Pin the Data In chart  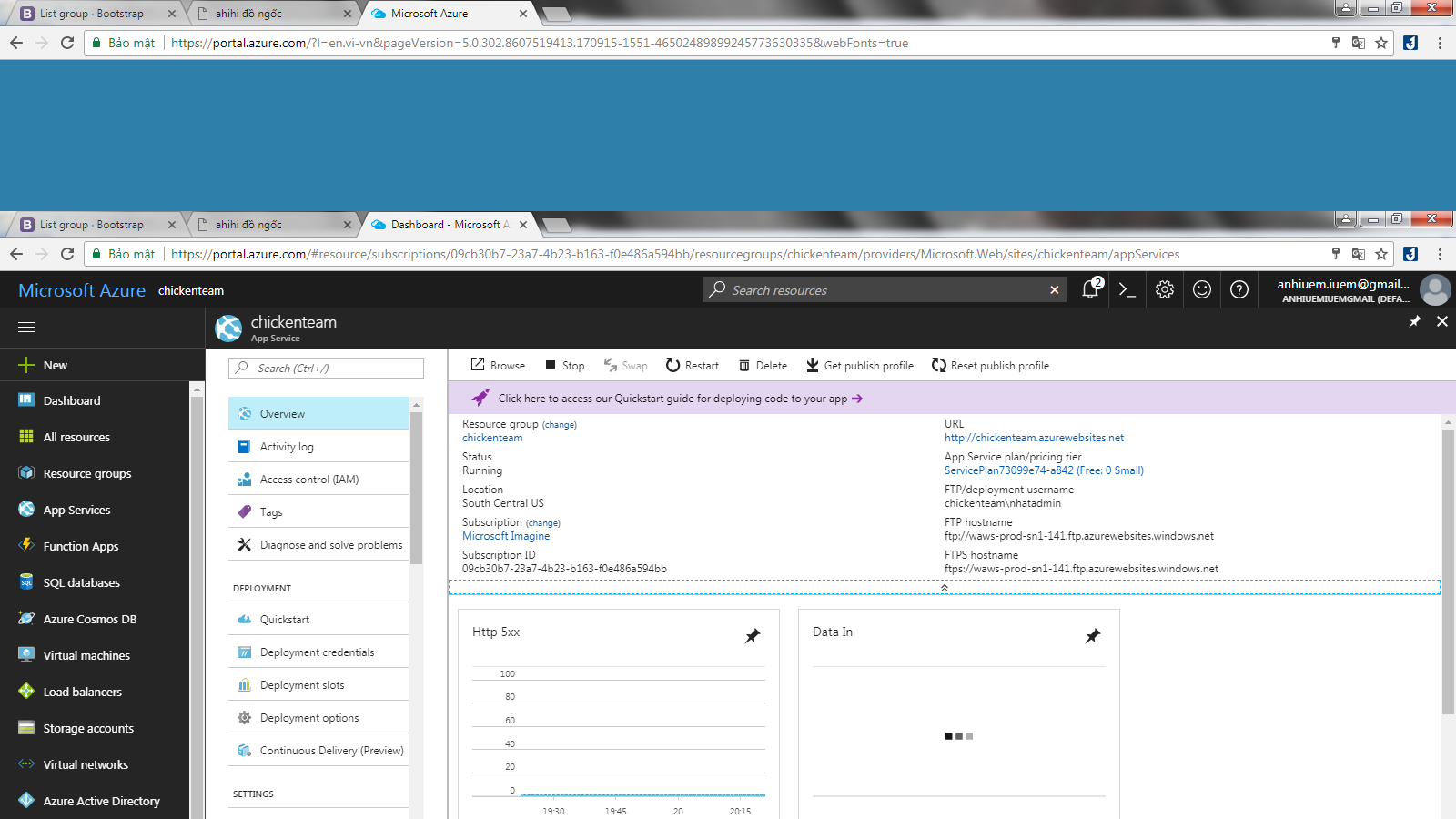(x=1093, y=635)
